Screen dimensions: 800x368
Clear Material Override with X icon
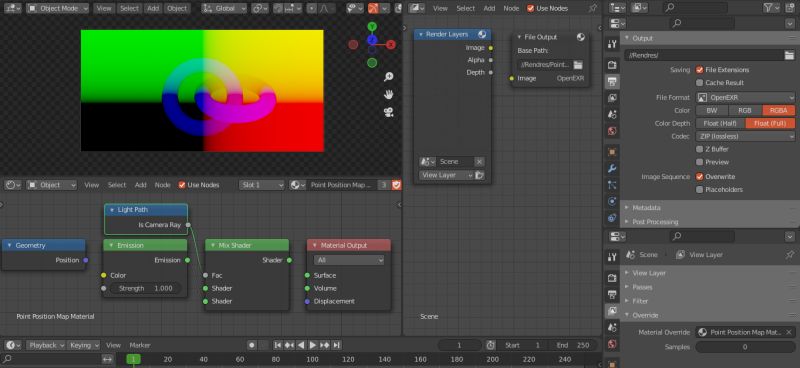click(x=789, y=332)
